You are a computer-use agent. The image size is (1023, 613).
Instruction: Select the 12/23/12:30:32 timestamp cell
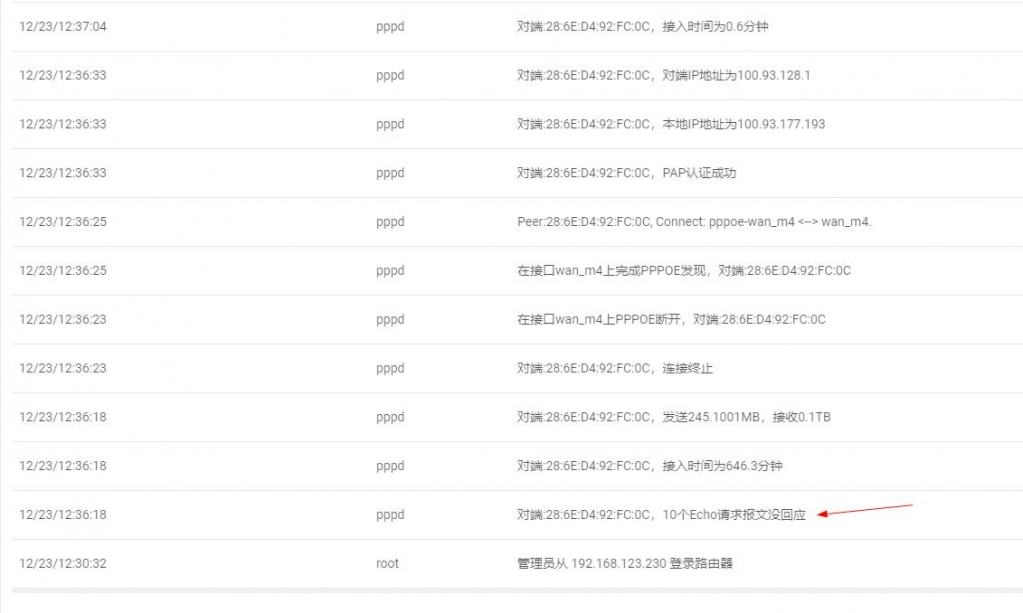pyautogui.click(x=63, y=564)
